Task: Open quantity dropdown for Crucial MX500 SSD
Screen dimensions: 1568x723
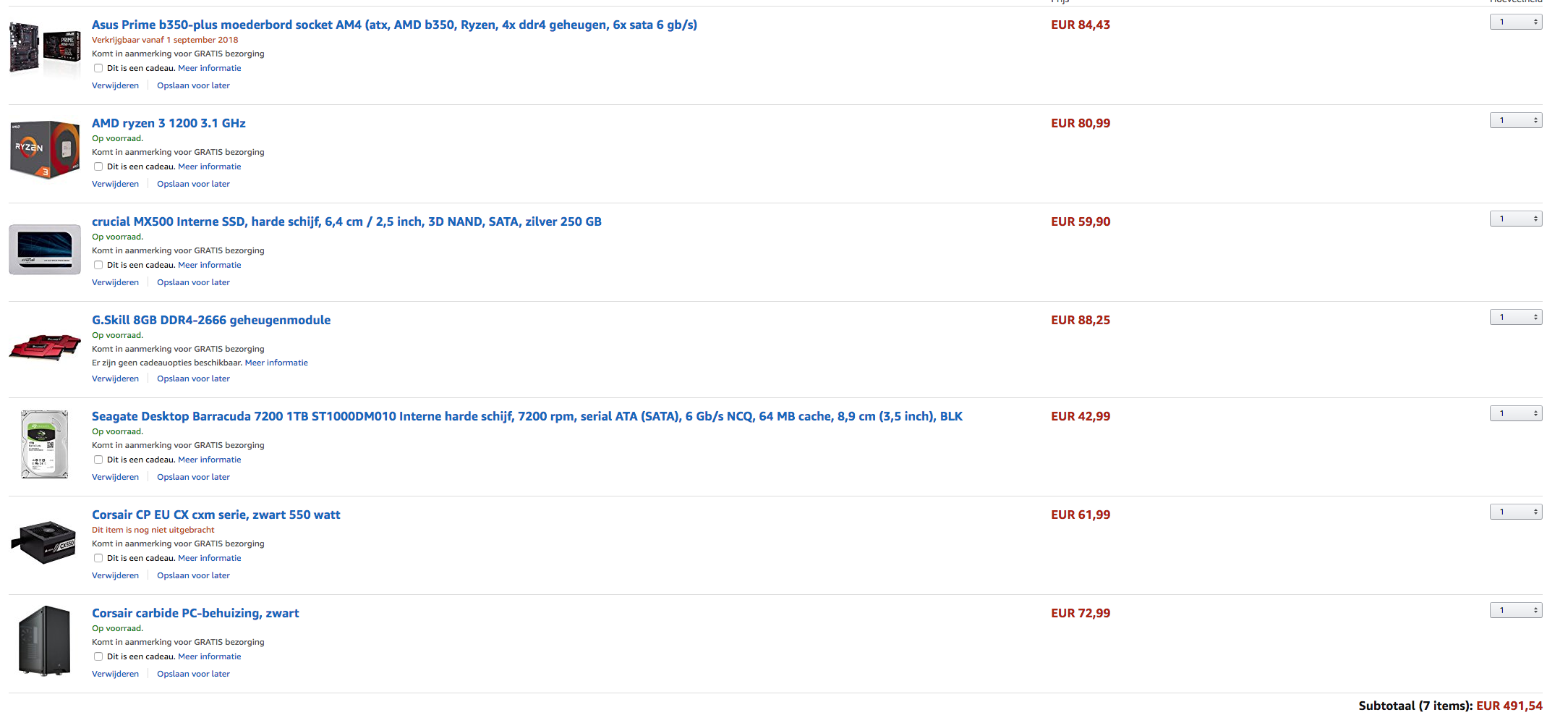Action: tap(1516, 219)
